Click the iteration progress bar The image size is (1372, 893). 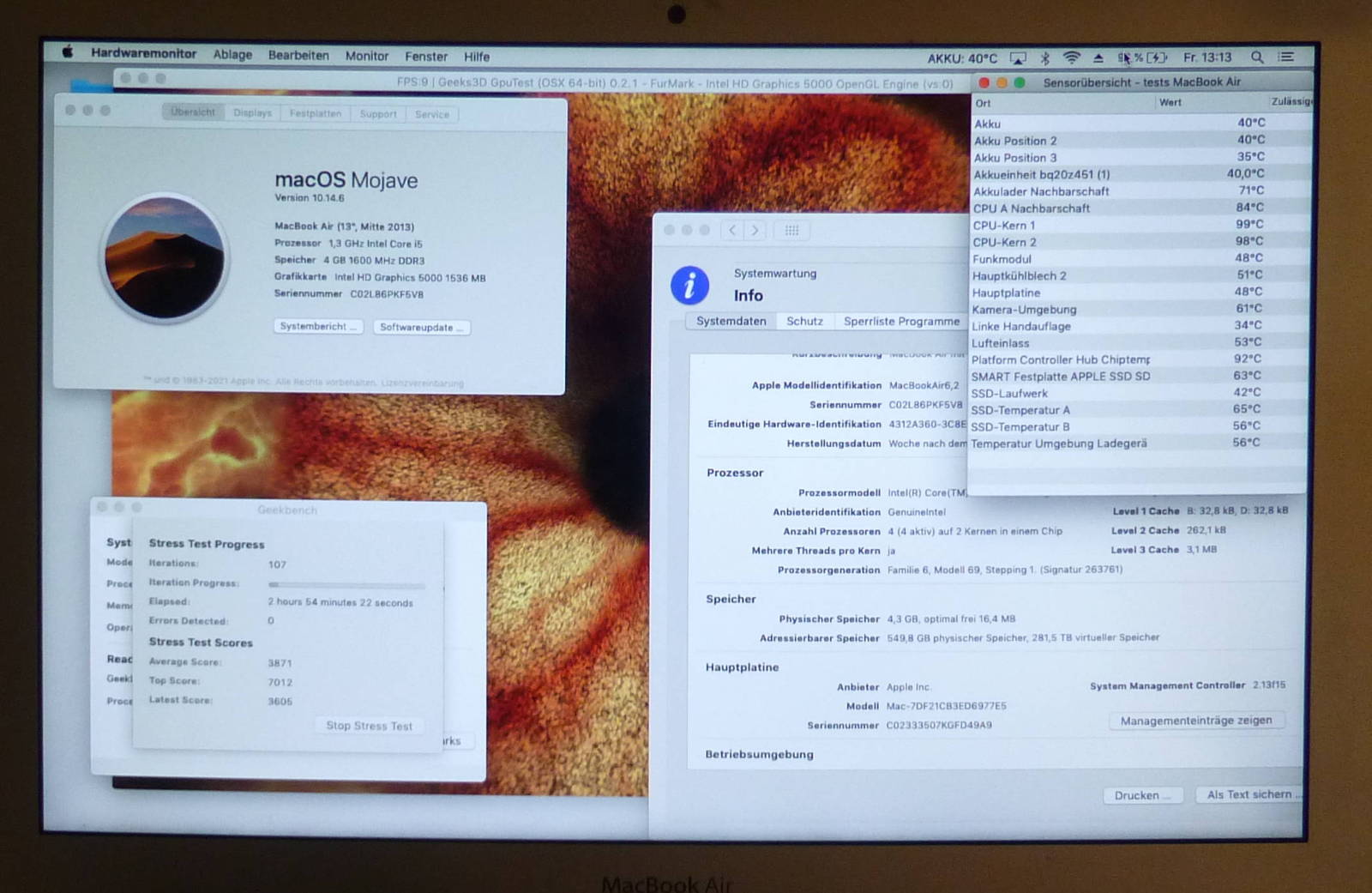click(x=346, y=584)
